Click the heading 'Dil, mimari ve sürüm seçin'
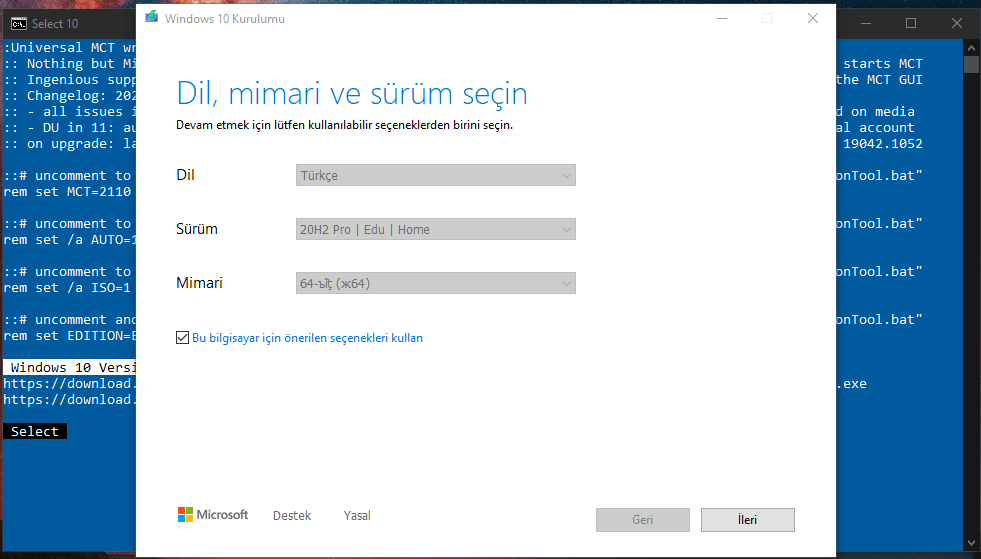The width and height of the screenshot is (981, 559). (x=352, y=94)
